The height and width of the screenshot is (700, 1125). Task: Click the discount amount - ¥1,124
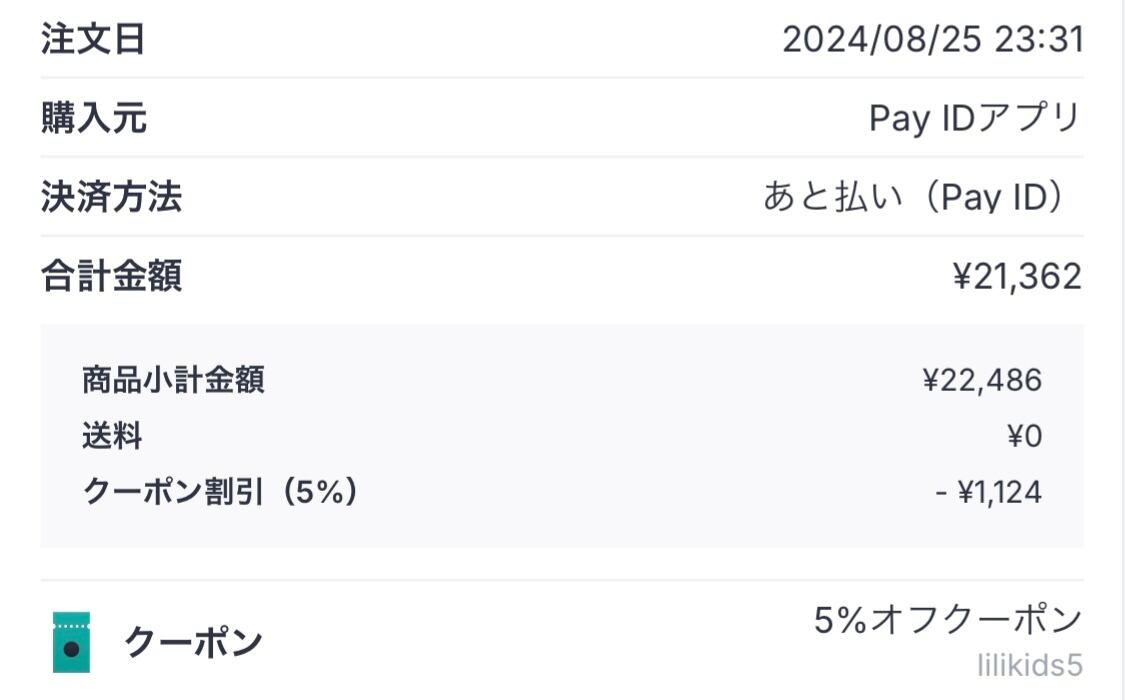988,492
